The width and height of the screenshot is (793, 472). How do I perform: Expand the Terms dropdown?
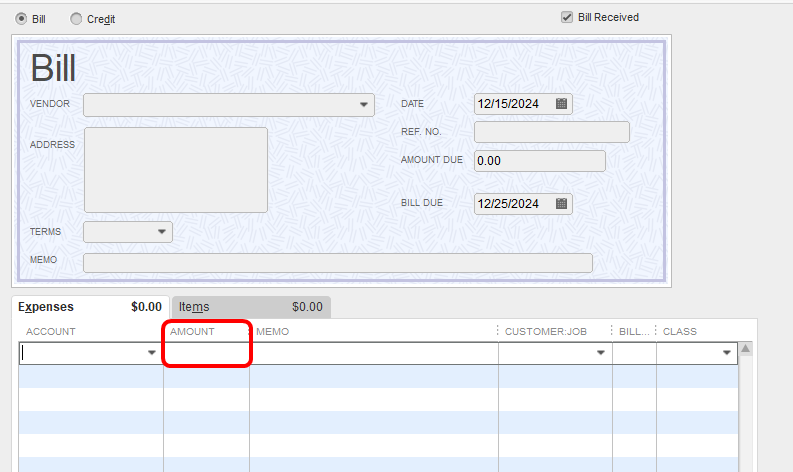(x=161, y=232)
